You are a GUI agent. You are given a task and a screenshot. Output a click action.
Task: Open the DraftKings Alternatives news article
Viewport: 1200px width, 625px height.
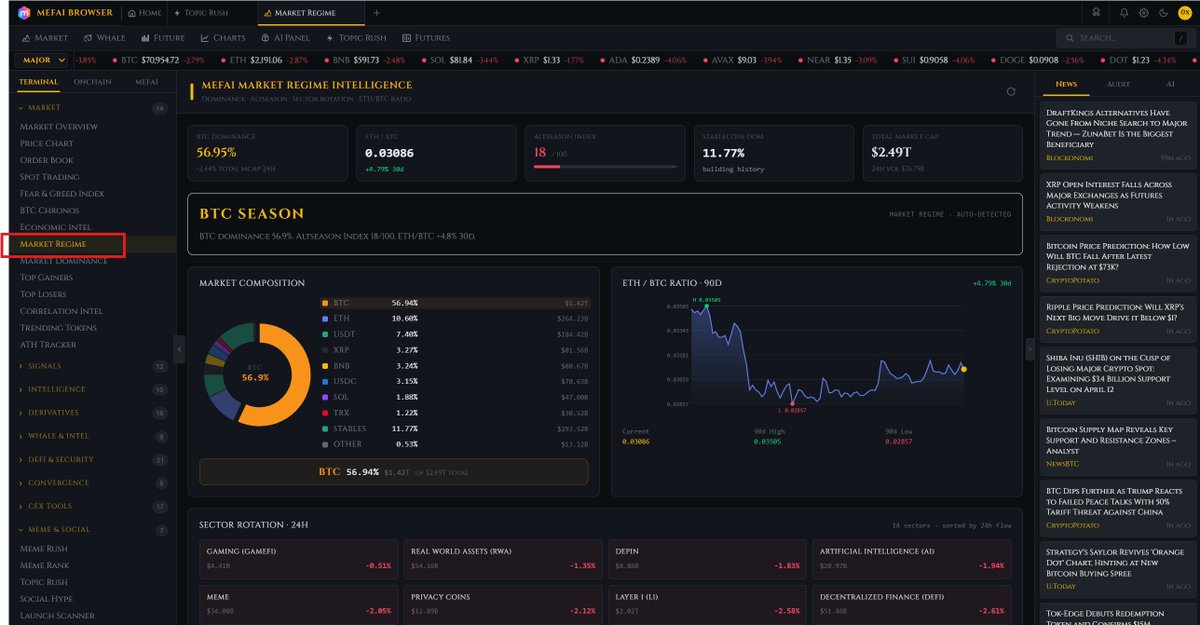pyautogui.click(x=1118, y=135)
